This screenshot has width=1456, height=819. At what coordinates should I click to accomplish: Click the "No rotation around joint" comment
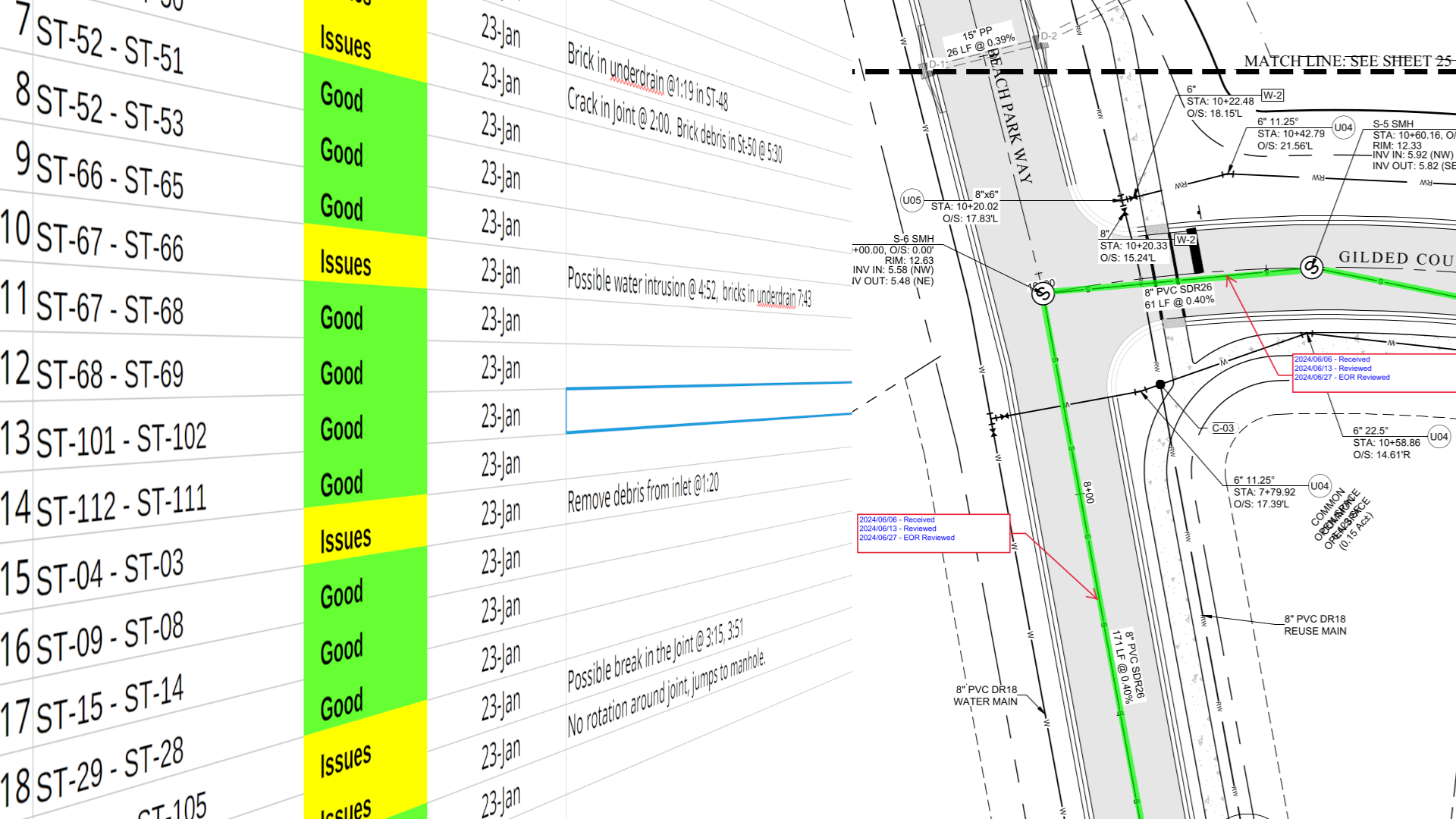[667, 693]
